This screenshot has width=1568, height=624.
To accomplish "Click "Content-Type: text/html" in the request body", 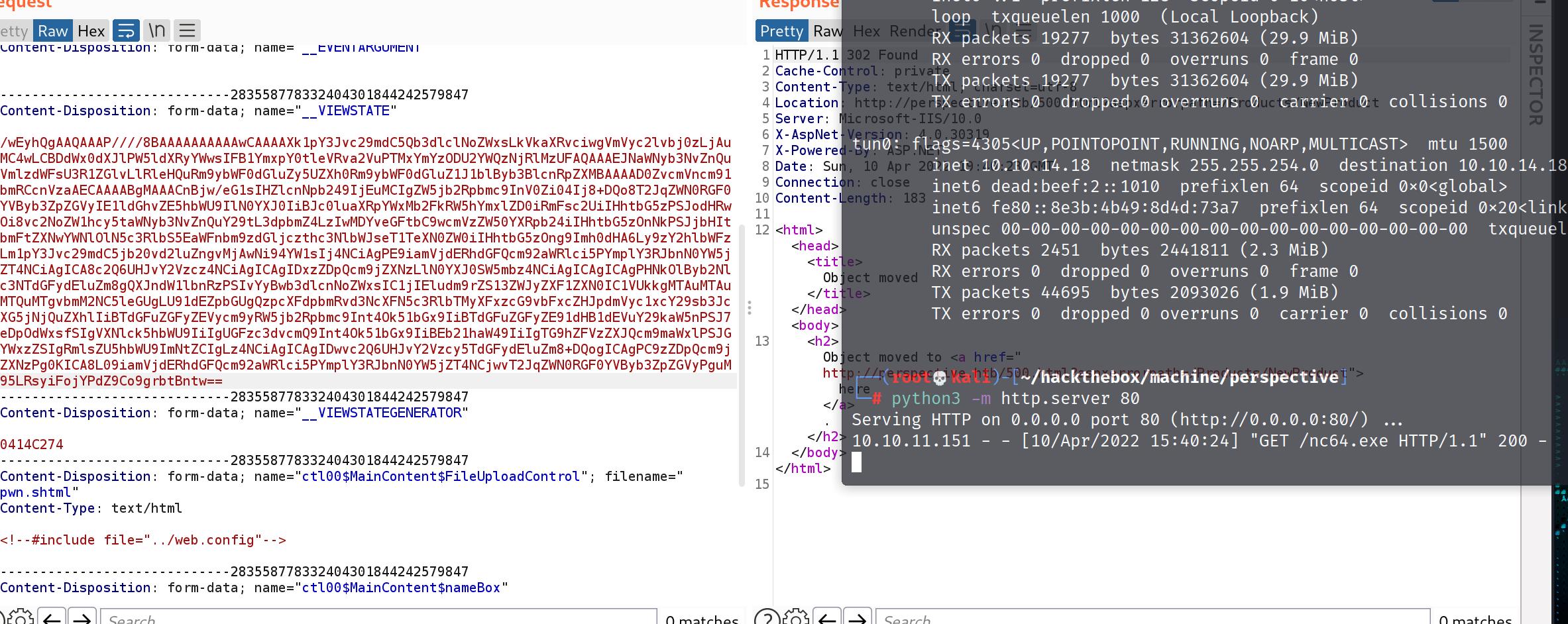I will point(91,508).
